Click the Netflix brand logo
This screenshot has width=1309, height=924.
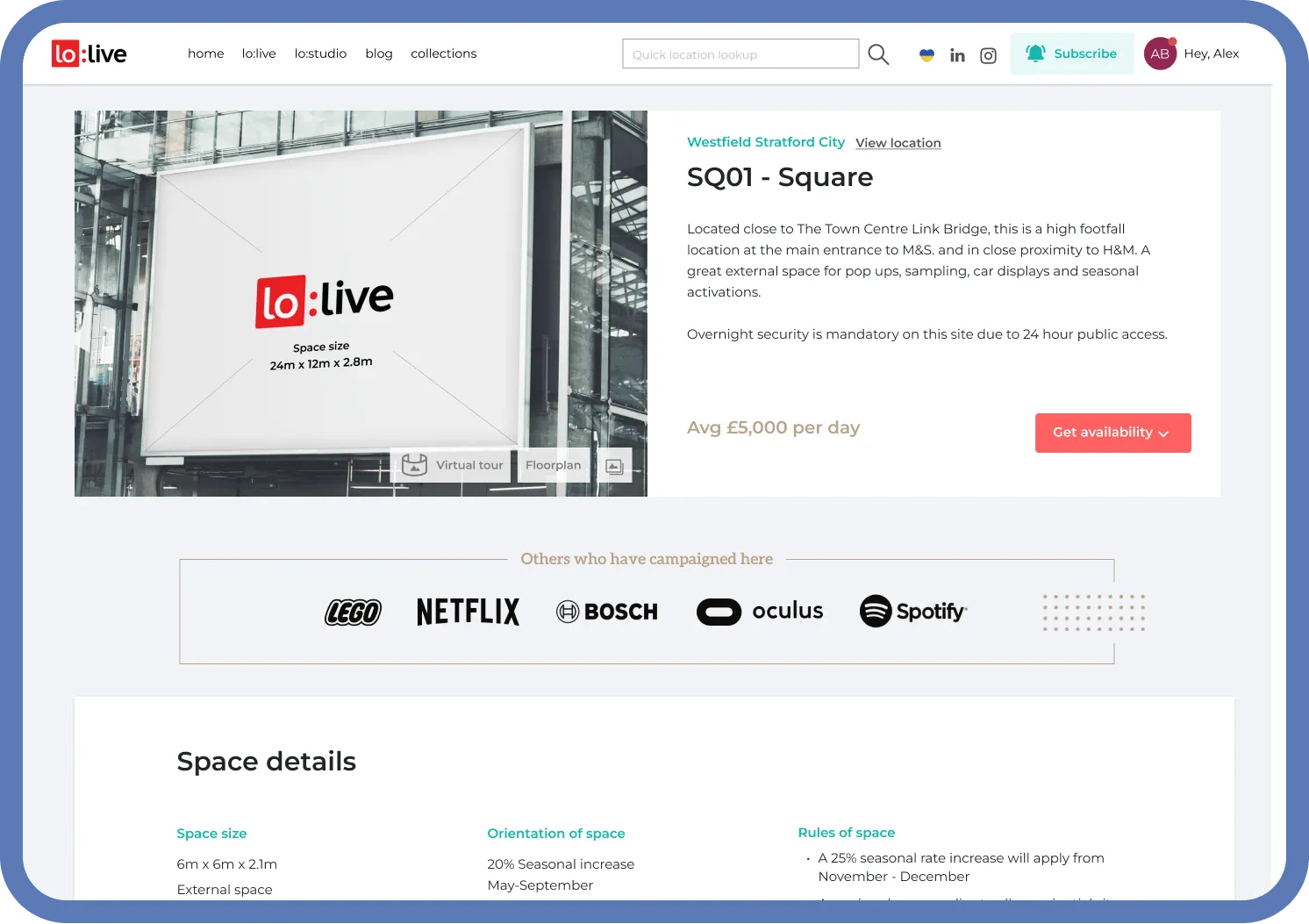coord(468,612)
